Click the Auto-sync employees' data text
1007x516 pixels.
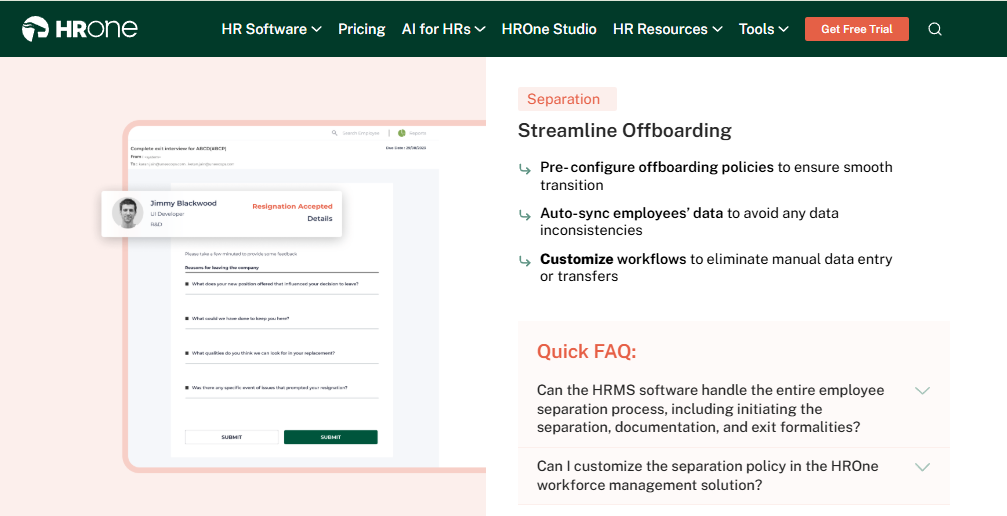(631, 213)
